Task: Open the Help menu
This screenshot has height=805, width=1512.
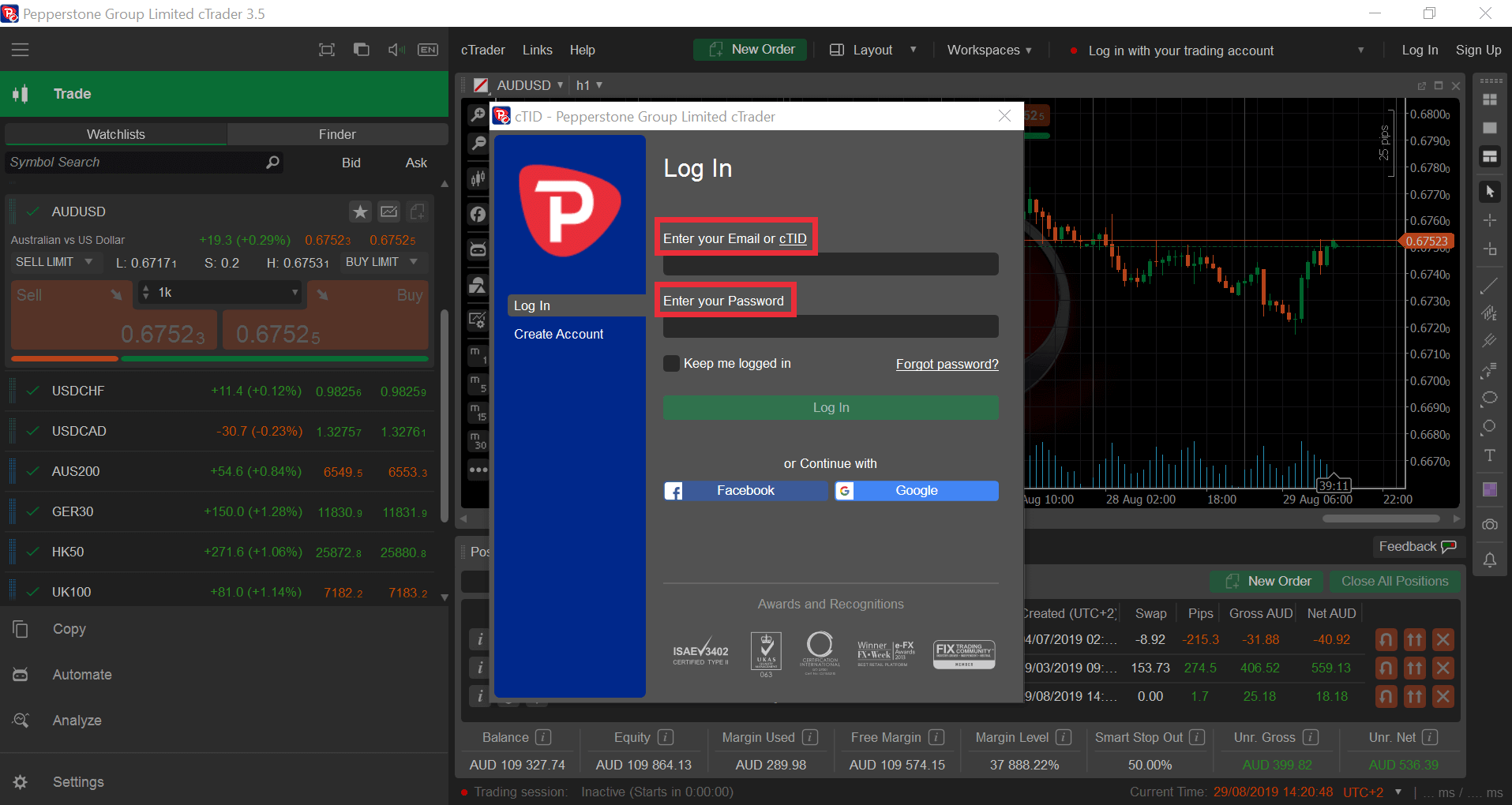Action: [583, 50]
